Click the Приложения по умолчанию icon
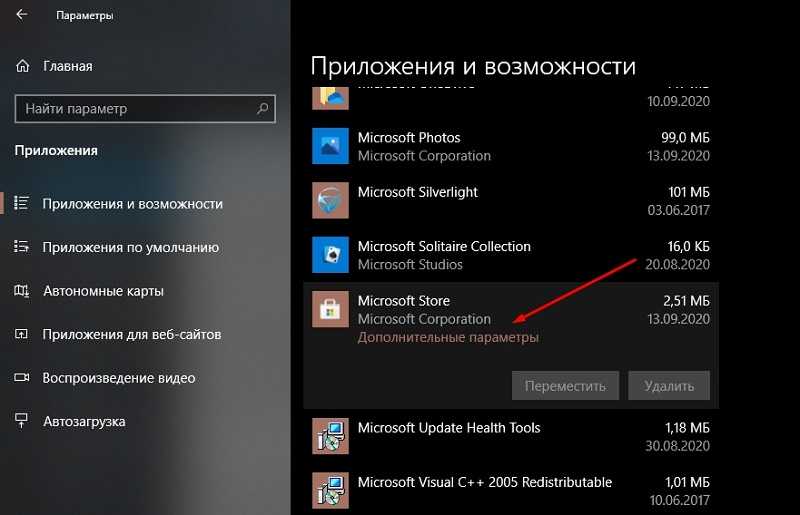800x515 pixels. pos(21,247)
